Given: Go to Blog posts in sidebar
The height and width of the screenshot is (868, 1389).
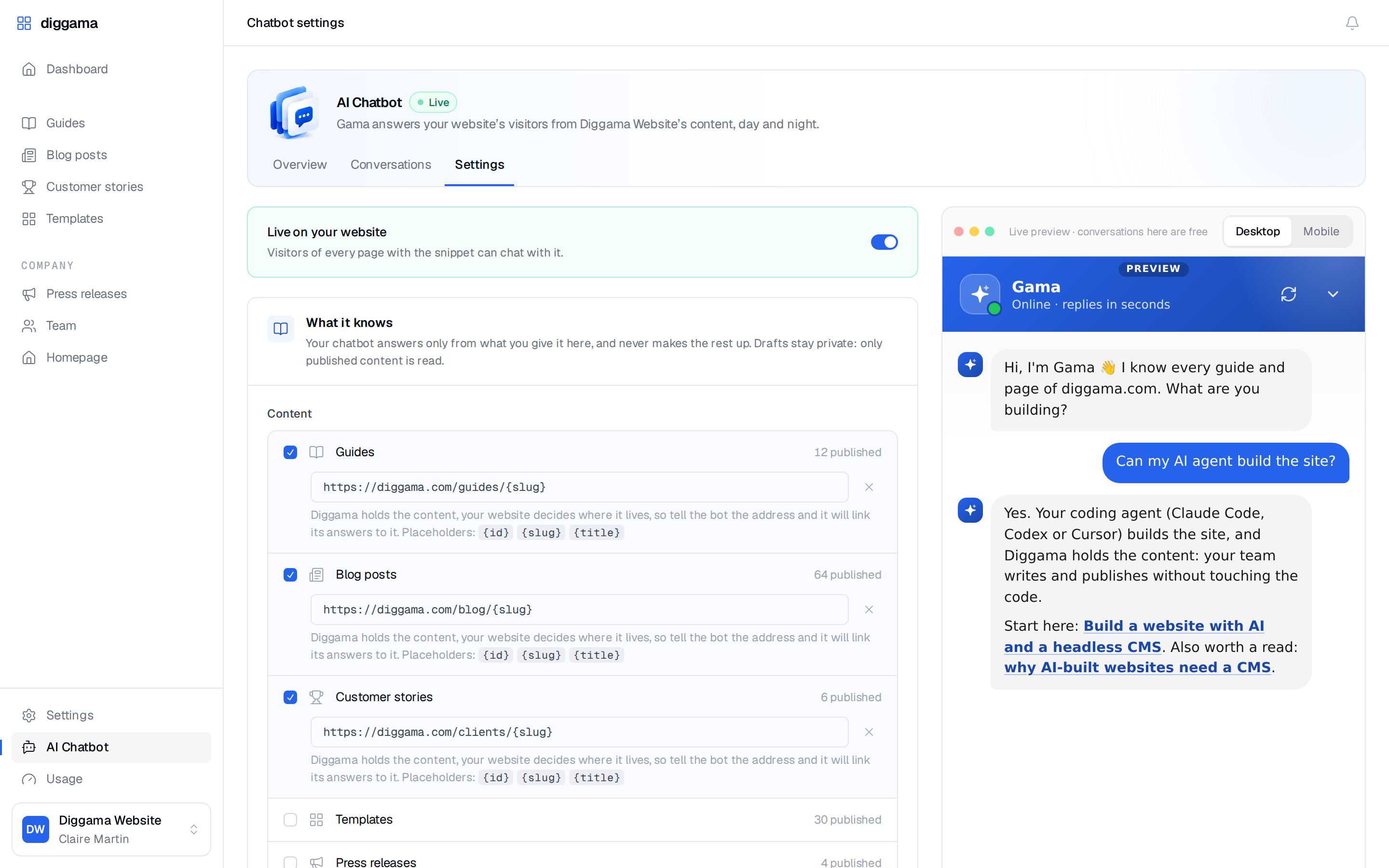Looking at the screenshot, I should click(111, 155).
